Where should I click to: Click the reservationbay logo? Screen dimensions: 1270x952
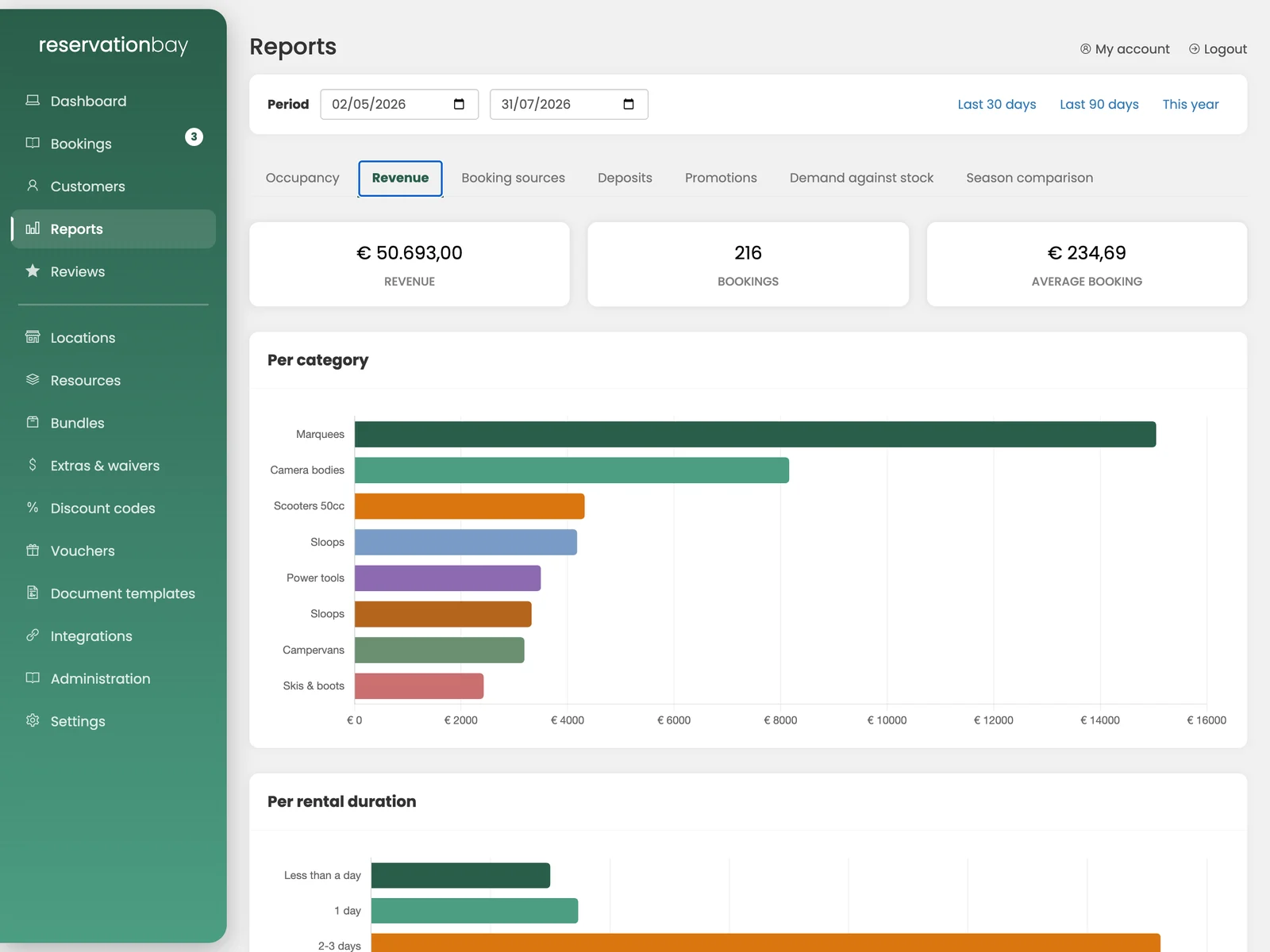114,45
